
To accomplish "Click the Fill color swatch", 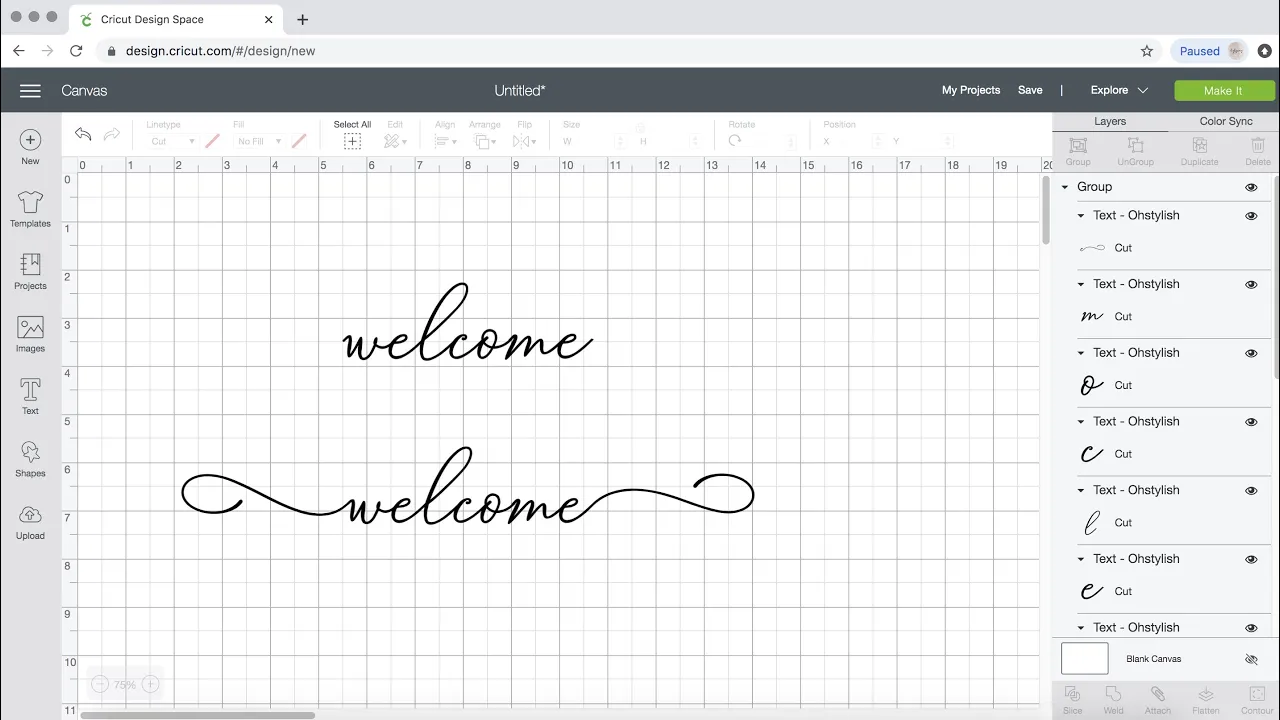I will (x=299, y=141).
